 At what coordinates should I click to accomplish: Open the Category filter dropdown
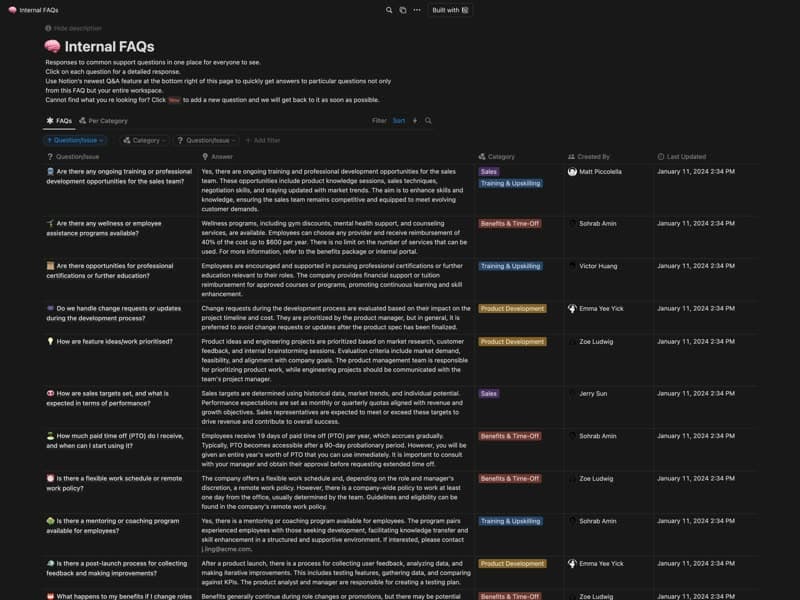pos(144,140)
